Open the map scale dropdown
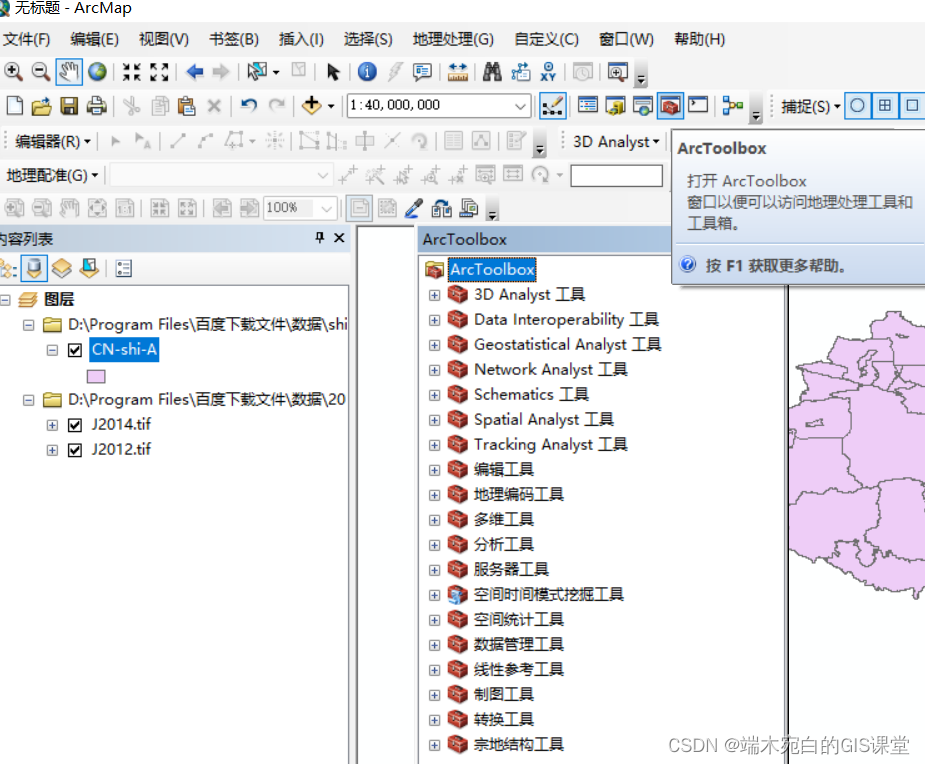The image size is (925, 764). coord(520,106)
